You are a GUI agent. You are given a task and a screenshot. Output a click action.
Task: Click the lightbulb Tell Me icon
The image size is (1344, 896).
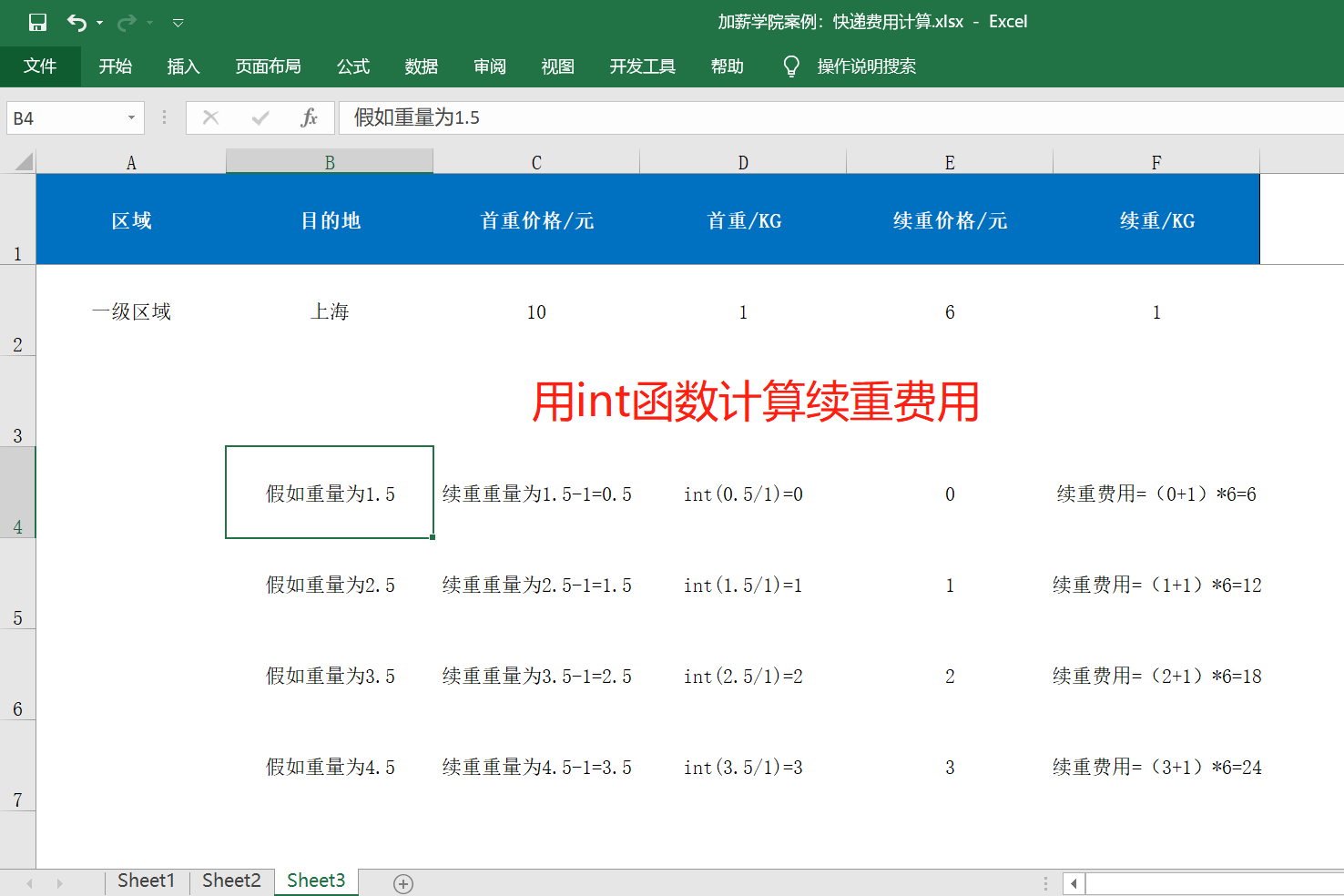click(791, 66)
